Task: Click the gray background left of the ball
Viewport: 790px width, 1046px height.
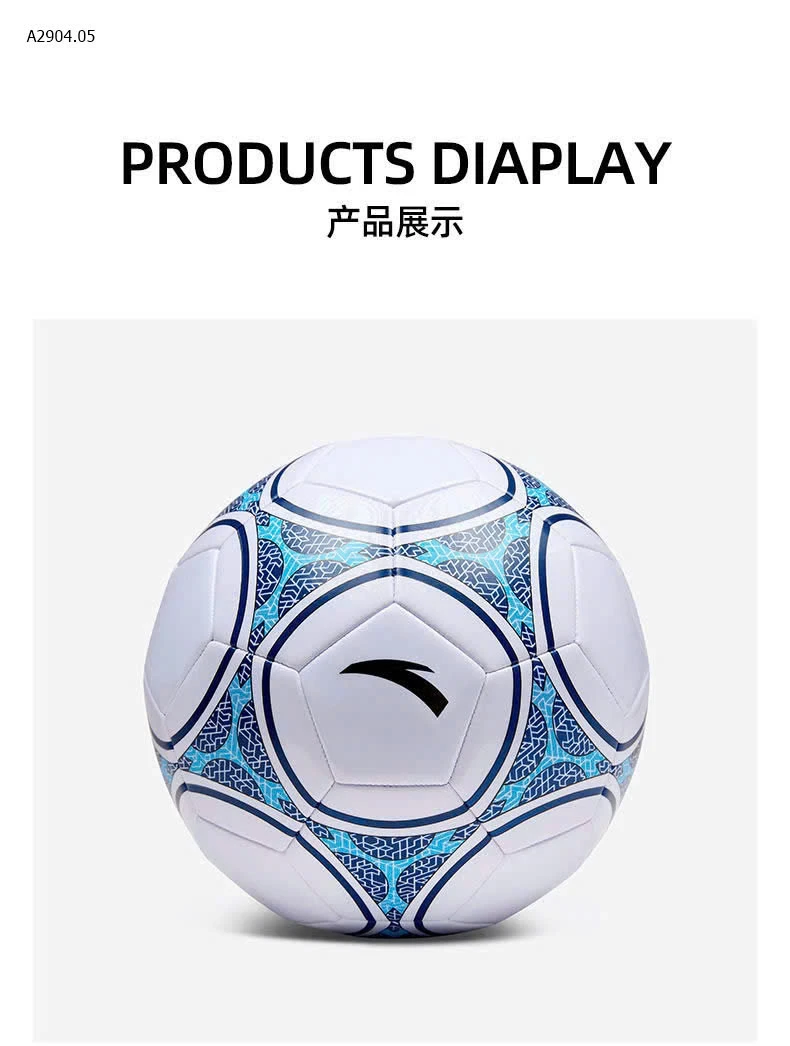Action: coord(87,680)
